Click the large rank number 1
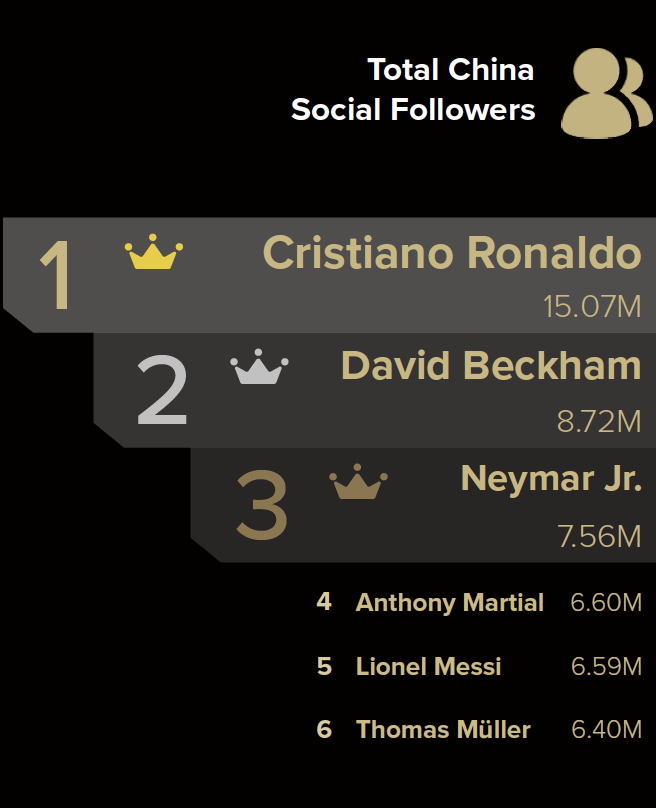Image resolution: width=656 pixels, height=808 pixels. point(55,275)
